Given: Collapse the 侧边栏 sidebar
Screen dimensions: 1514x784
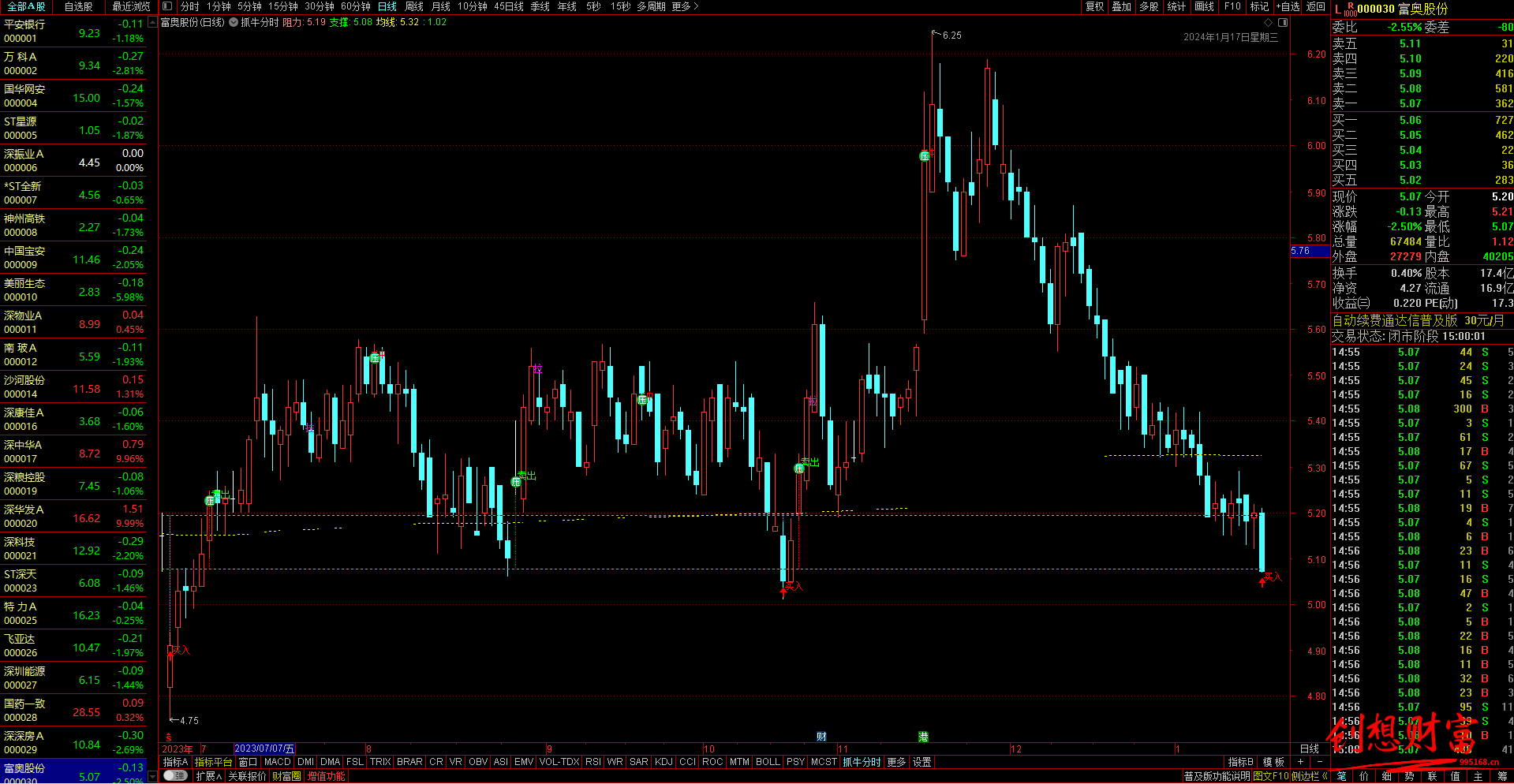Looking at the screenshot, I should (1309, 776).
